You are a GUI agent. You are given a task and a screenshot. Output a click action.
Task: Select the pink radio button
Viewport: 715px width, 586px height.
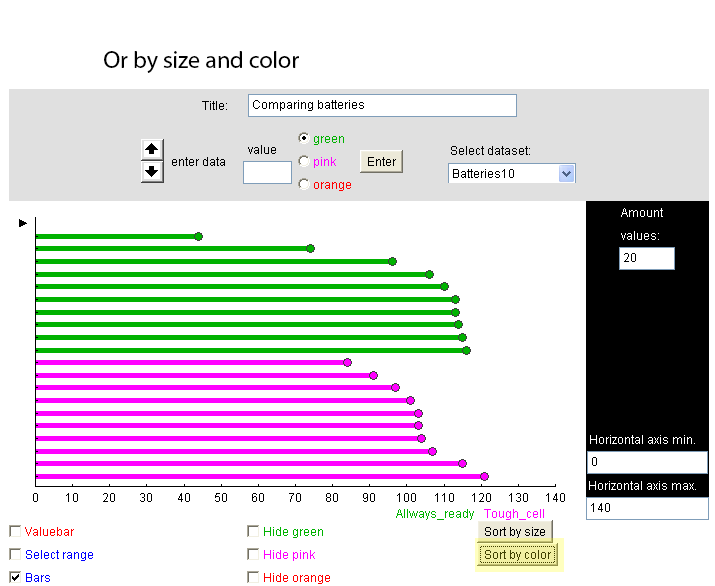click(x=304, y=161)
